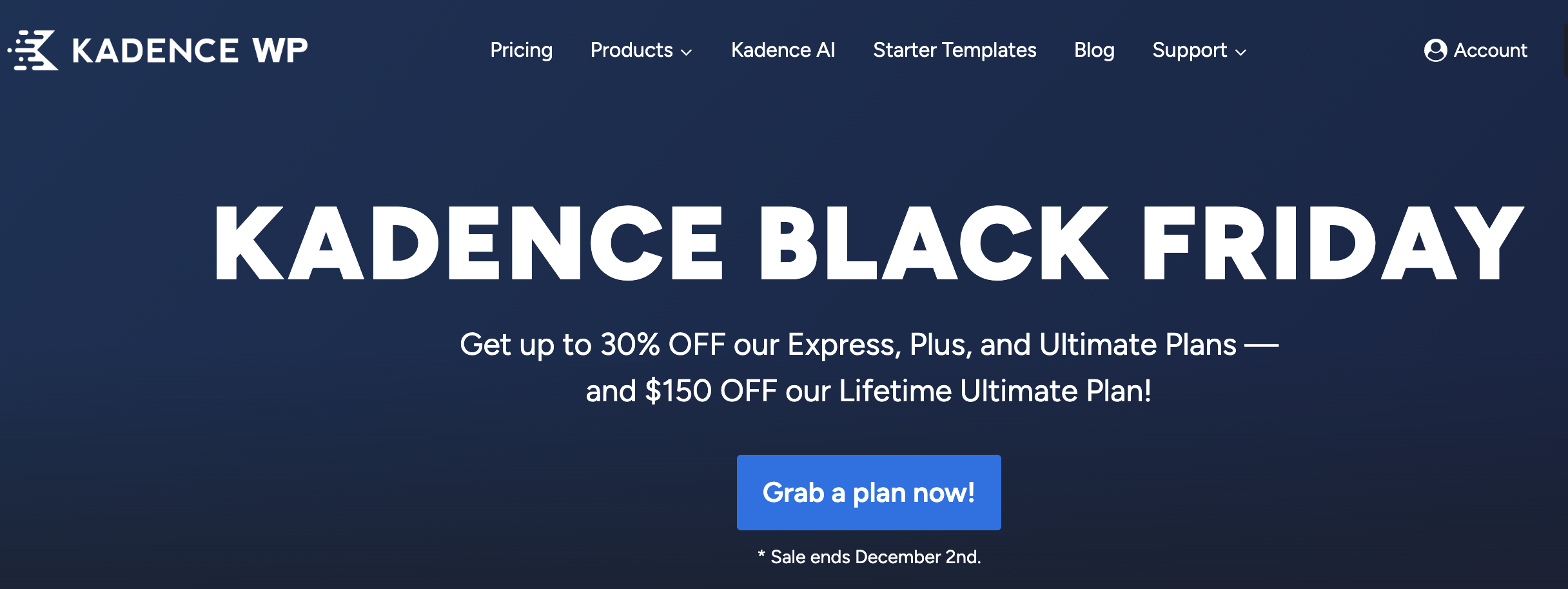
Task: Open the Account text link
Action: [1490, 50]
